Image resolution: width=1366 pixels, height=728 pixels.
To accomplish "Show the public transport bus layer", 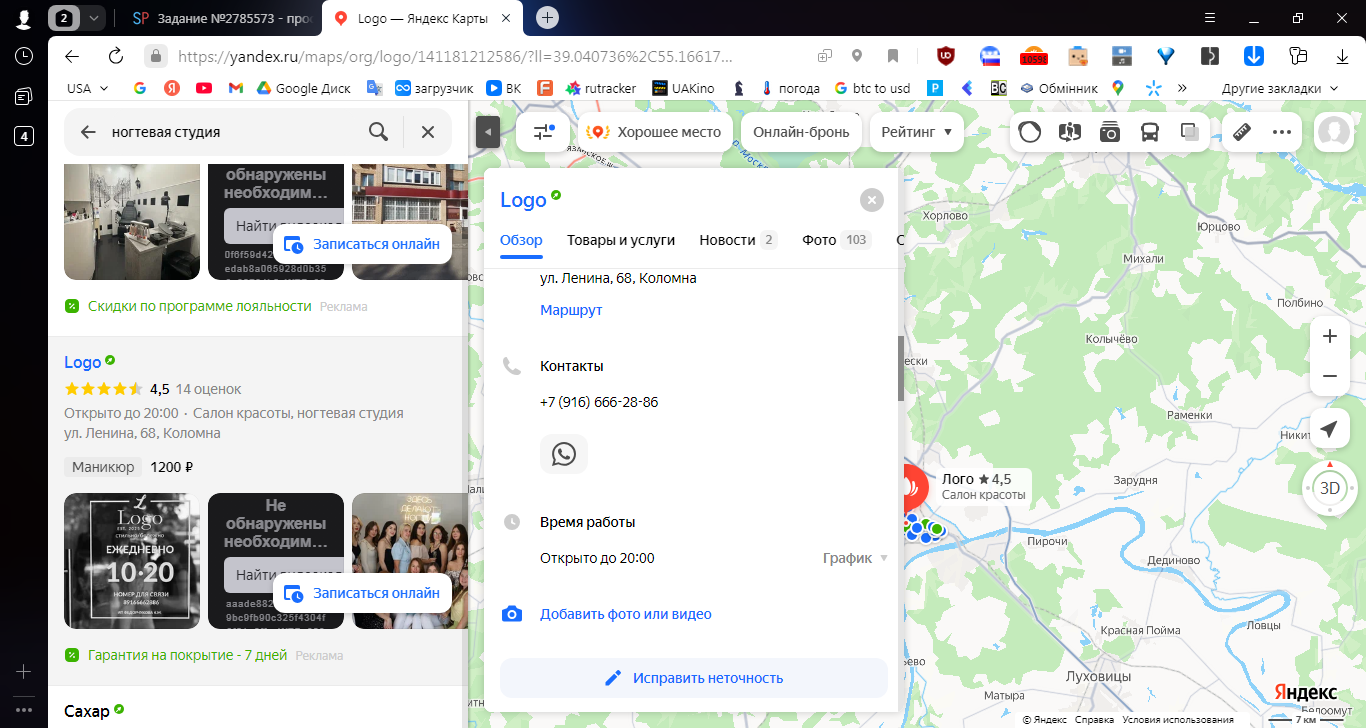I will (1150, 132).
